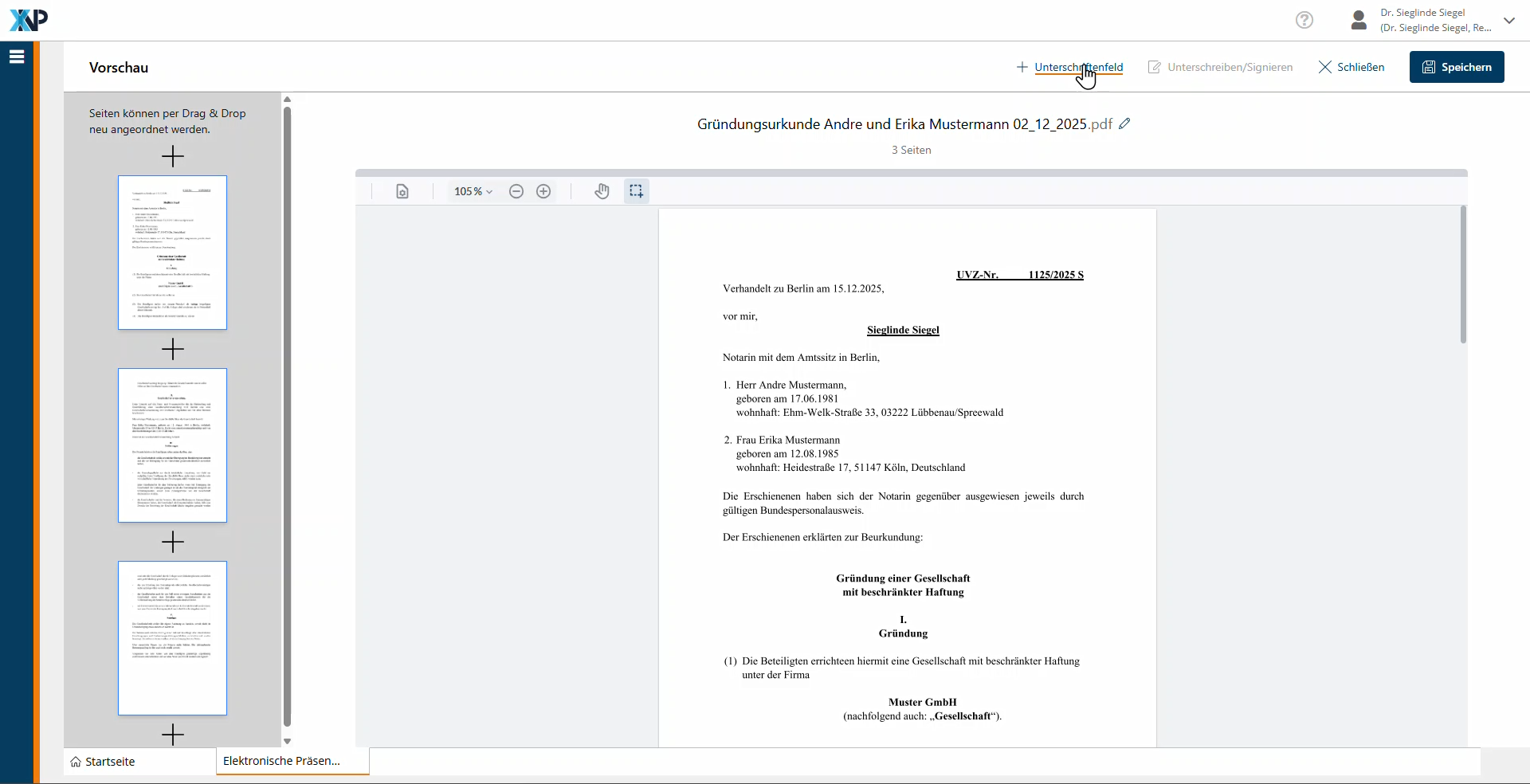Zoom out with the minus icon
1530x784 pixels.
tap(516, 191)
